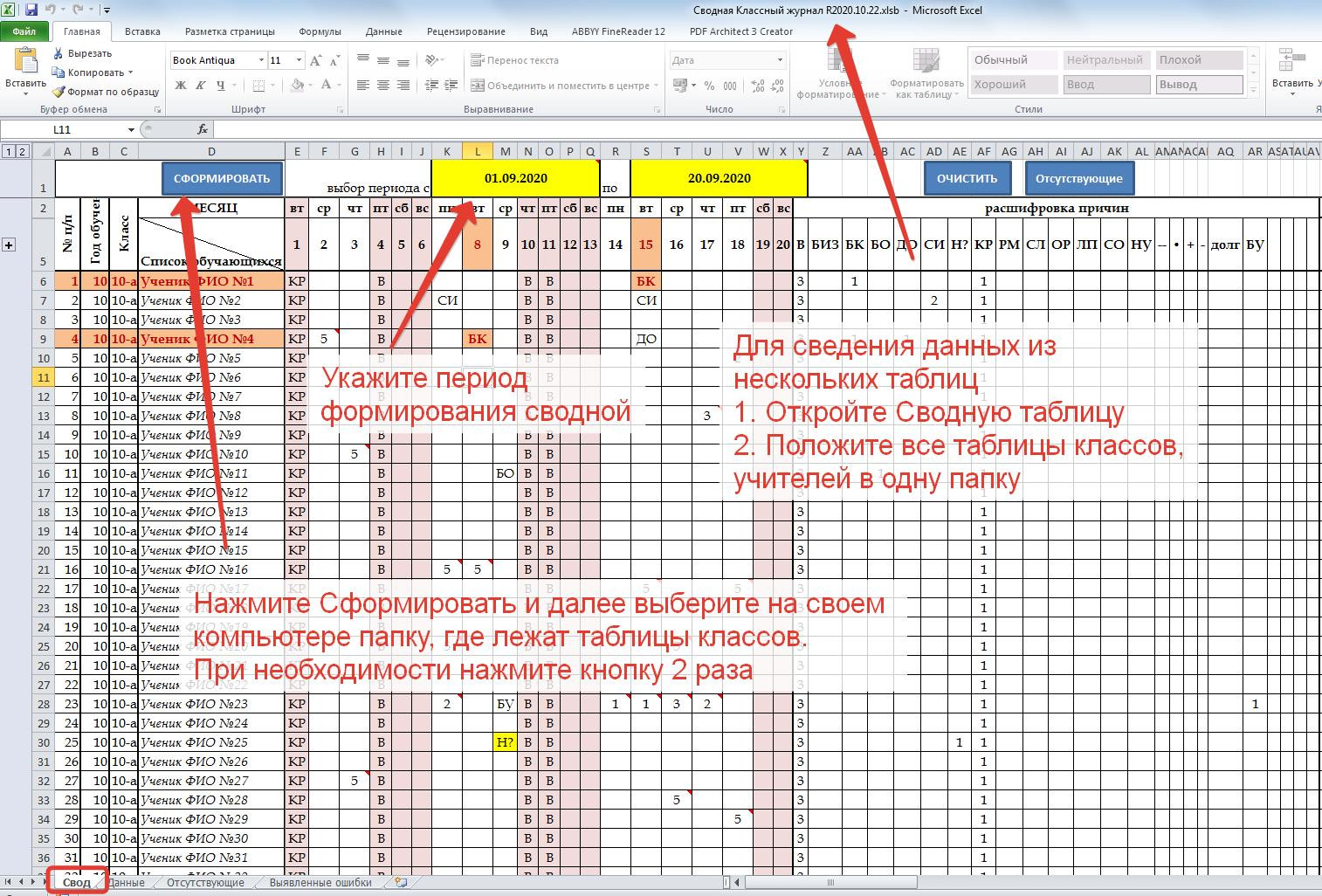Toggle underline Ч formatting
The height and width of the screenshot is (896, 1322).
(x=220, y=85)
